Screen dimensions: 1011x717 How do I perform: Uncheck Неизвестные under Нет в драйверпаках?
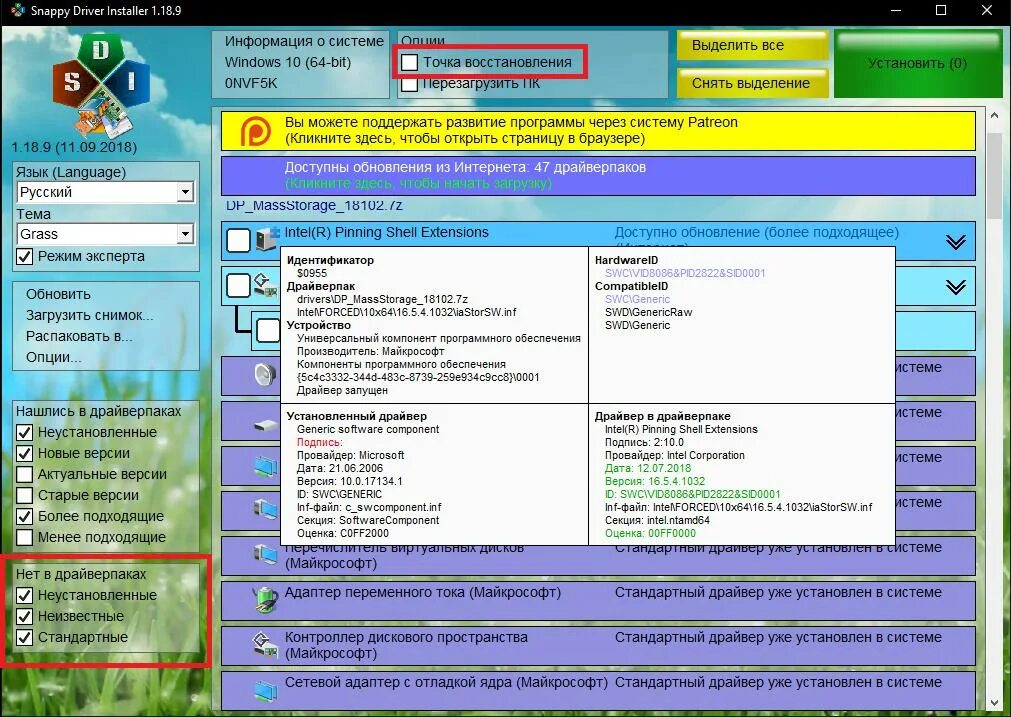point(25,616)
